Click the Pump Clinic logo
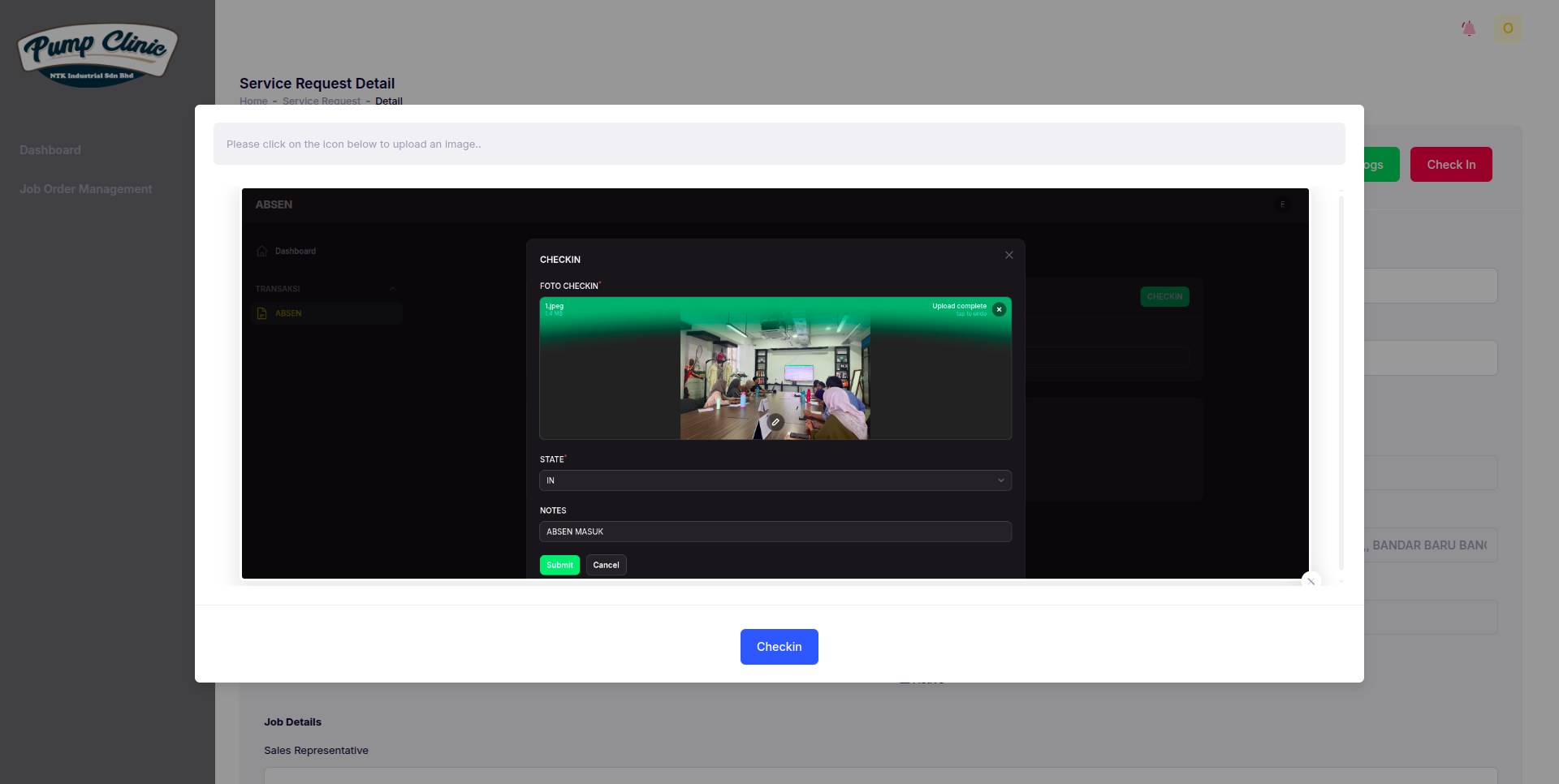Image resolution: width=1559 pixels, height=784 pixels. click(97, 54)
